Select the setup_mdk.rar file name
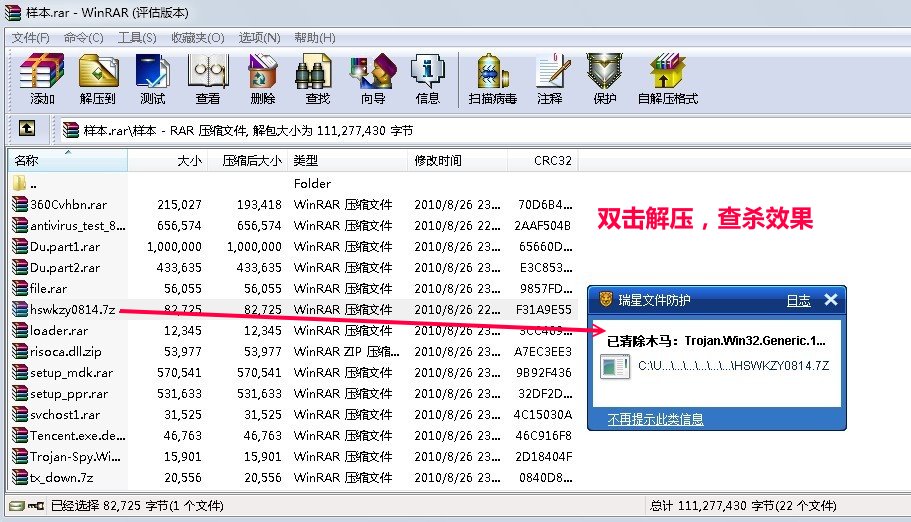The height and width of the screenshot is (522, 911). pos(71,373)
